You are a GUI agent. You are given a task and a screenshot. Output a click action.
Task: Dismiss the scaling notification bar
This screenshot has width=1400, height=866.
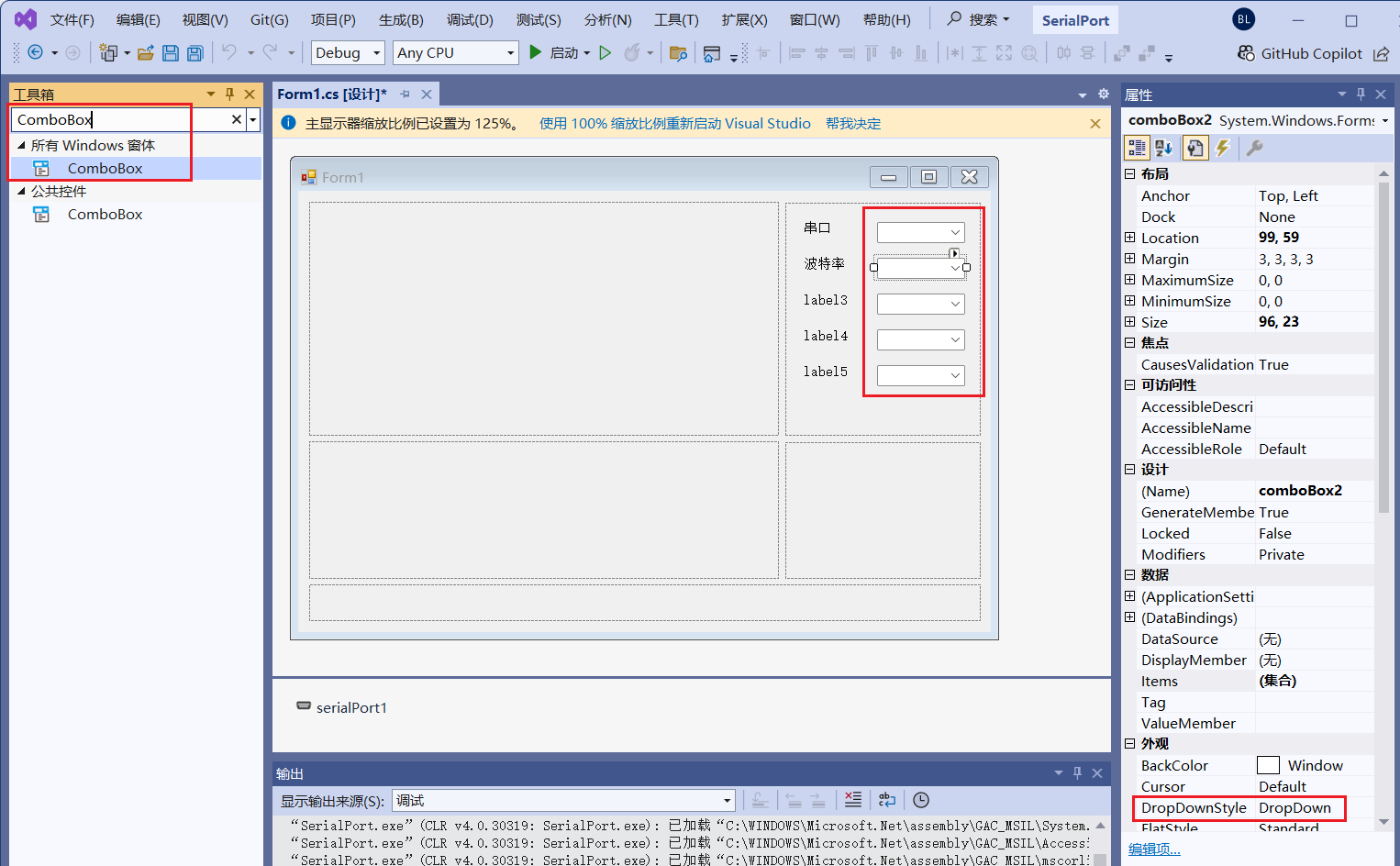(1095, 124)
